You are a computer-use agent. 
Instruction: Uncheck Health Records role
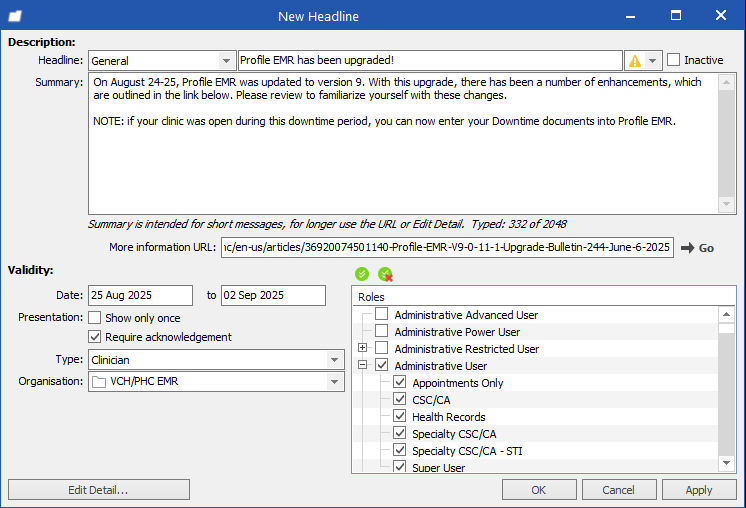point(400,416)
